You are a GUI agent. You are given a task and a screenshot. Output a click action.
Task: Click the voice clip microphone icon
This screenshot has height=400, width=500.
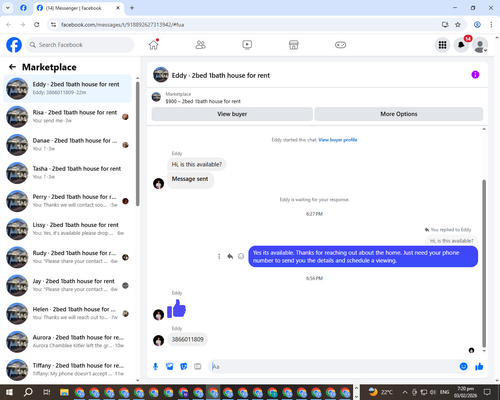(x=155, y=367)
